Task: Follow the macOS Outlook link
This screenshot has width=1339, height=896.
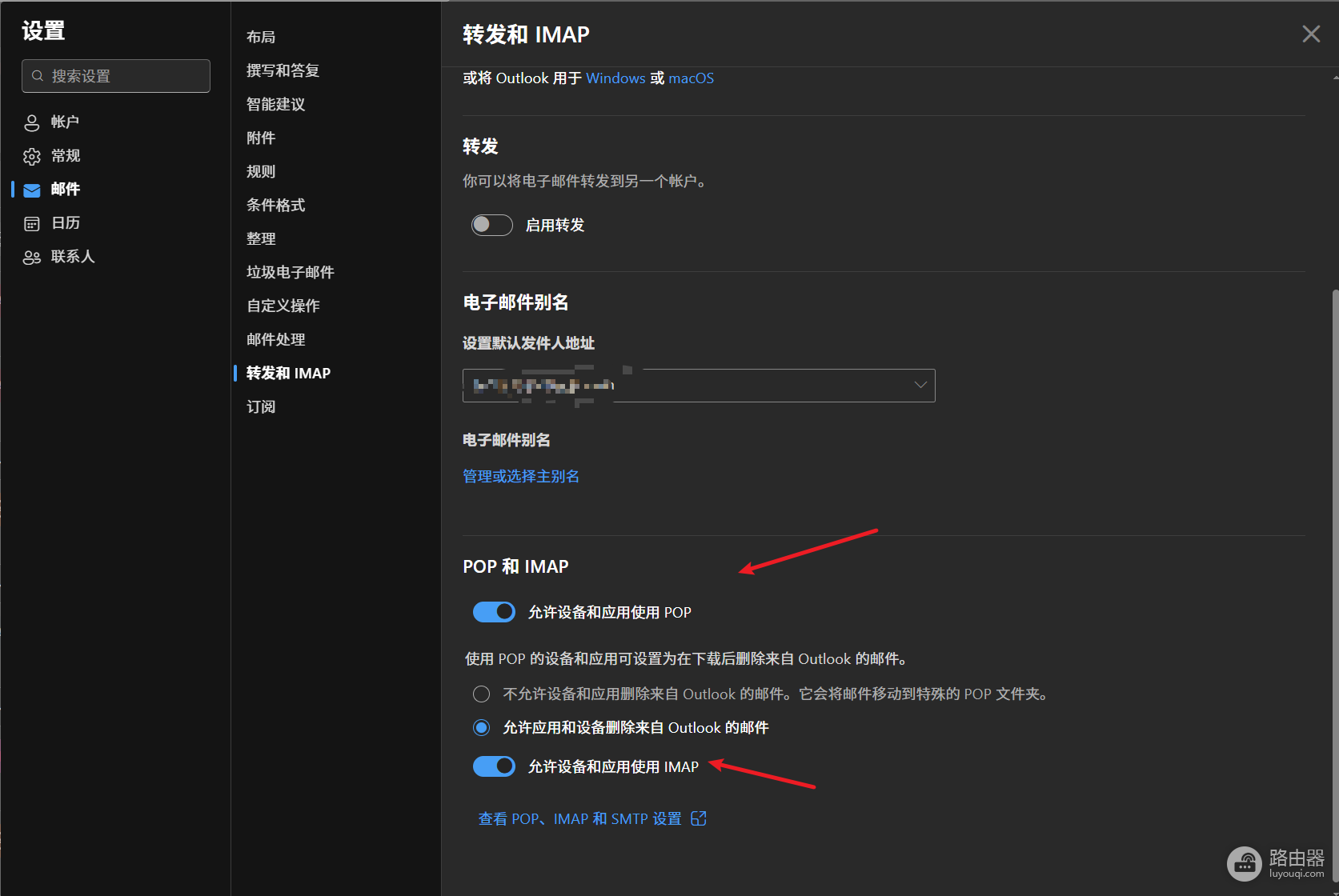Action: click(x=692, y=78)
